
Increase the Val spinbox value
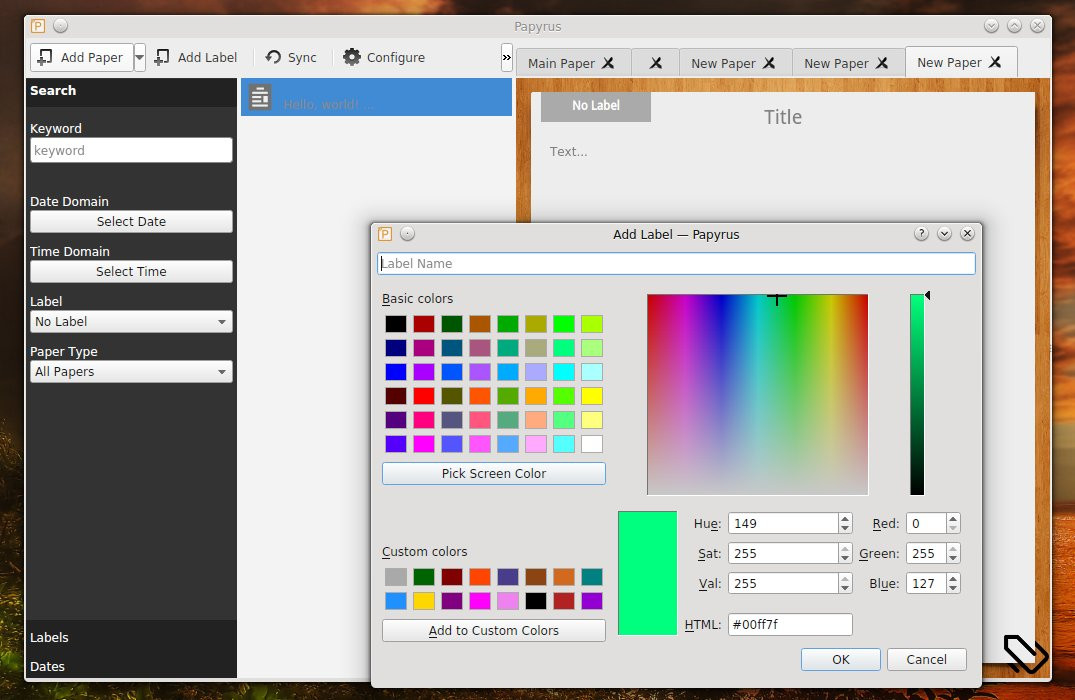(845, 578)
